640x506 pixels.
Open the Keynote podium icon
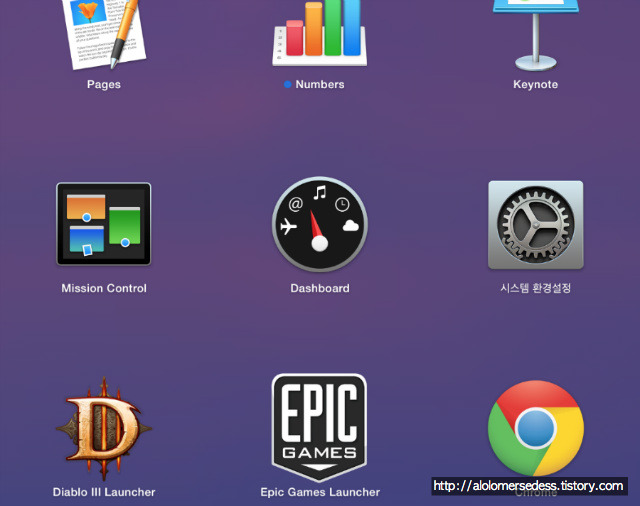pos(536,35)
